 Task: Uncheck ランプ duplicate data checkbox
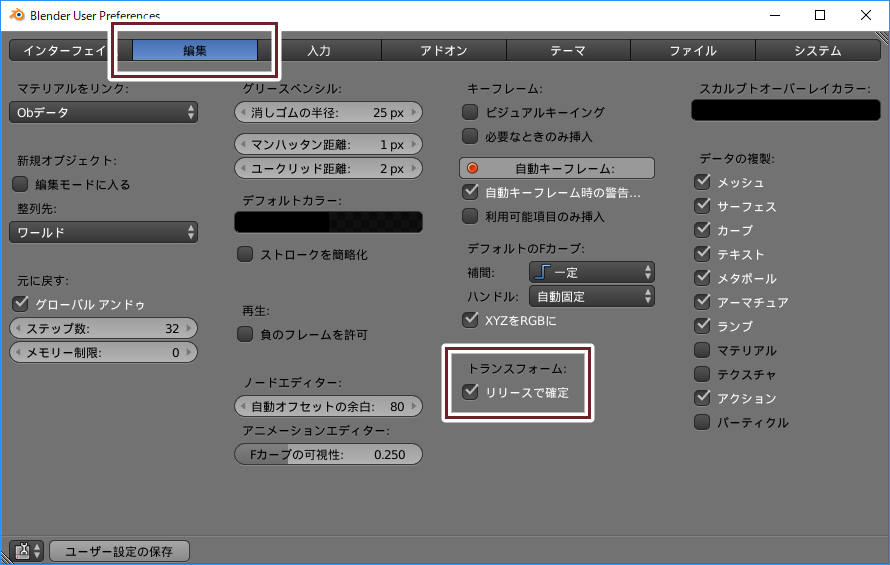click(x=702, y=326)
